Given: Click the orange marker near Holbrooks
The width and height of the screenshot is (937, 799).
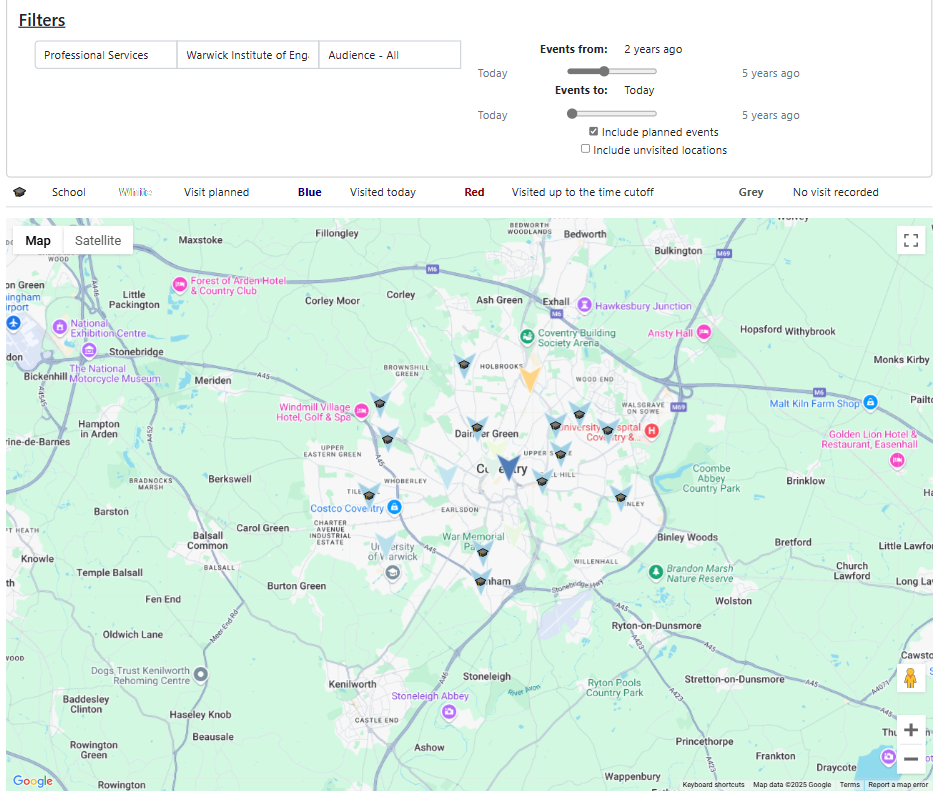Looking at the screenshot, I should click(x=530, y=378).
